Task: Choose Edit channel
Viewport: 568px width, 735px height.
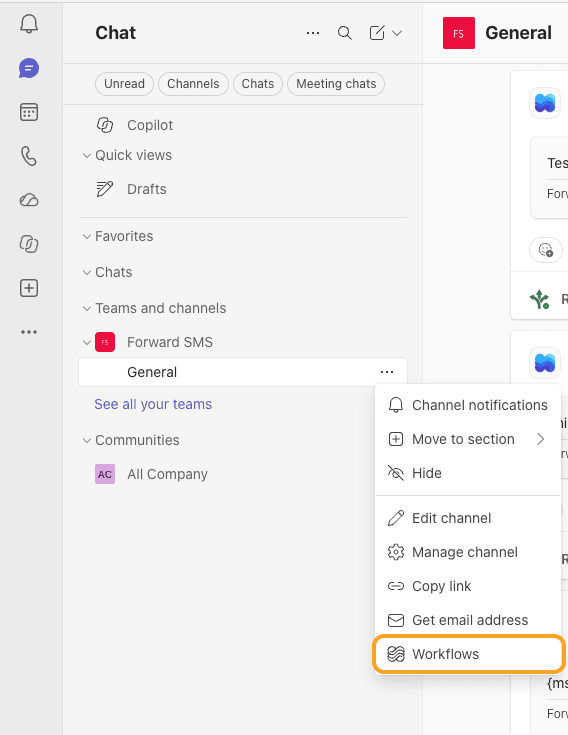Action: coord(468,518)
